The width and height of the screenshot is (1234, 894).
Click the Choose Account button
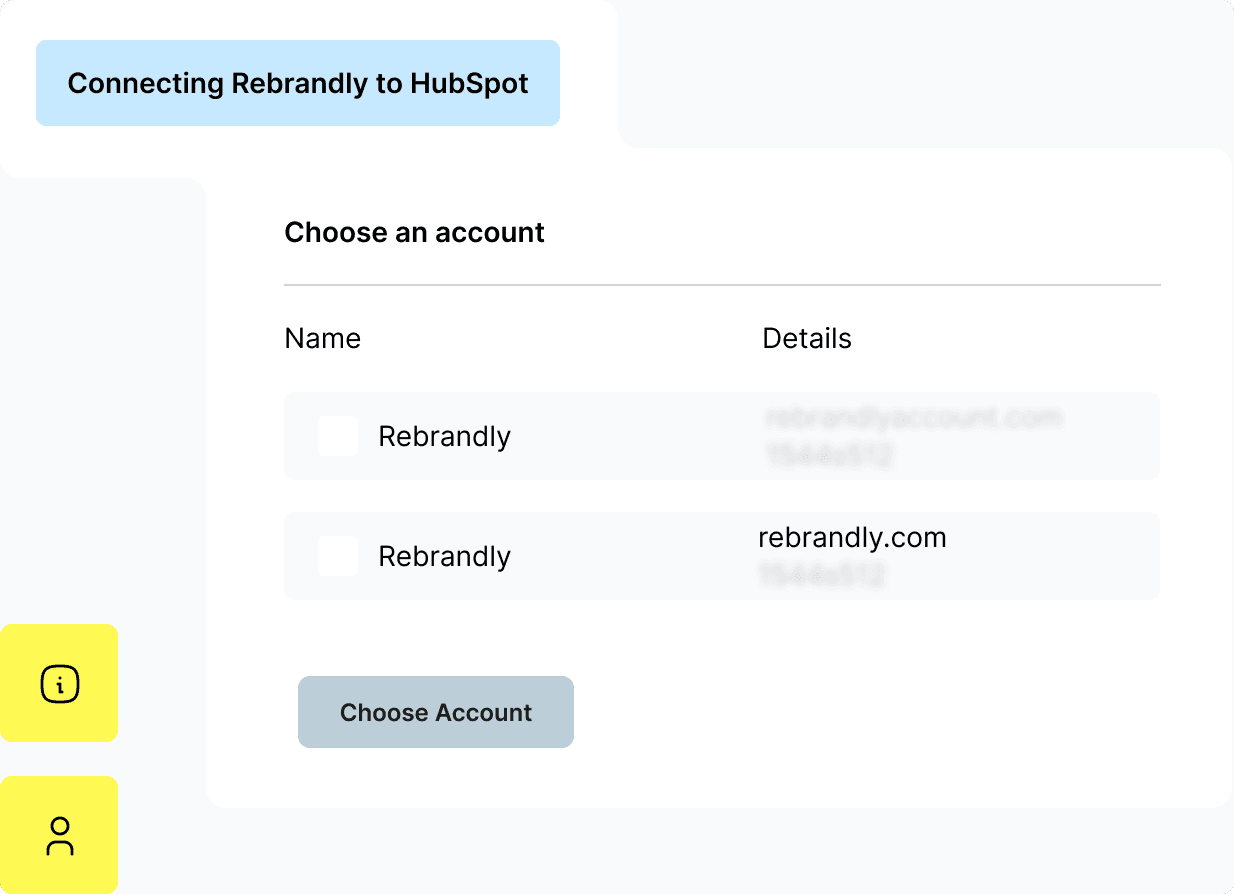[435, 712]
